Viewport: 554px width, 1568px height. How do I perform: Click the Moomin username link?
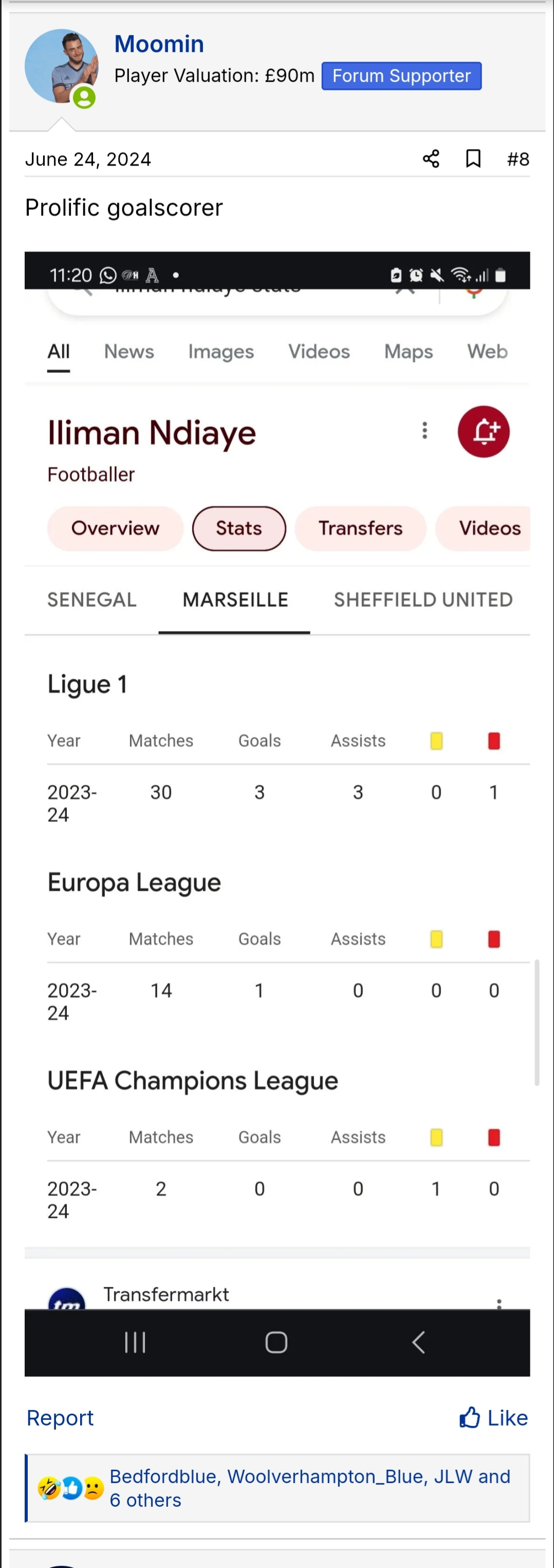[x=159, y=44]
